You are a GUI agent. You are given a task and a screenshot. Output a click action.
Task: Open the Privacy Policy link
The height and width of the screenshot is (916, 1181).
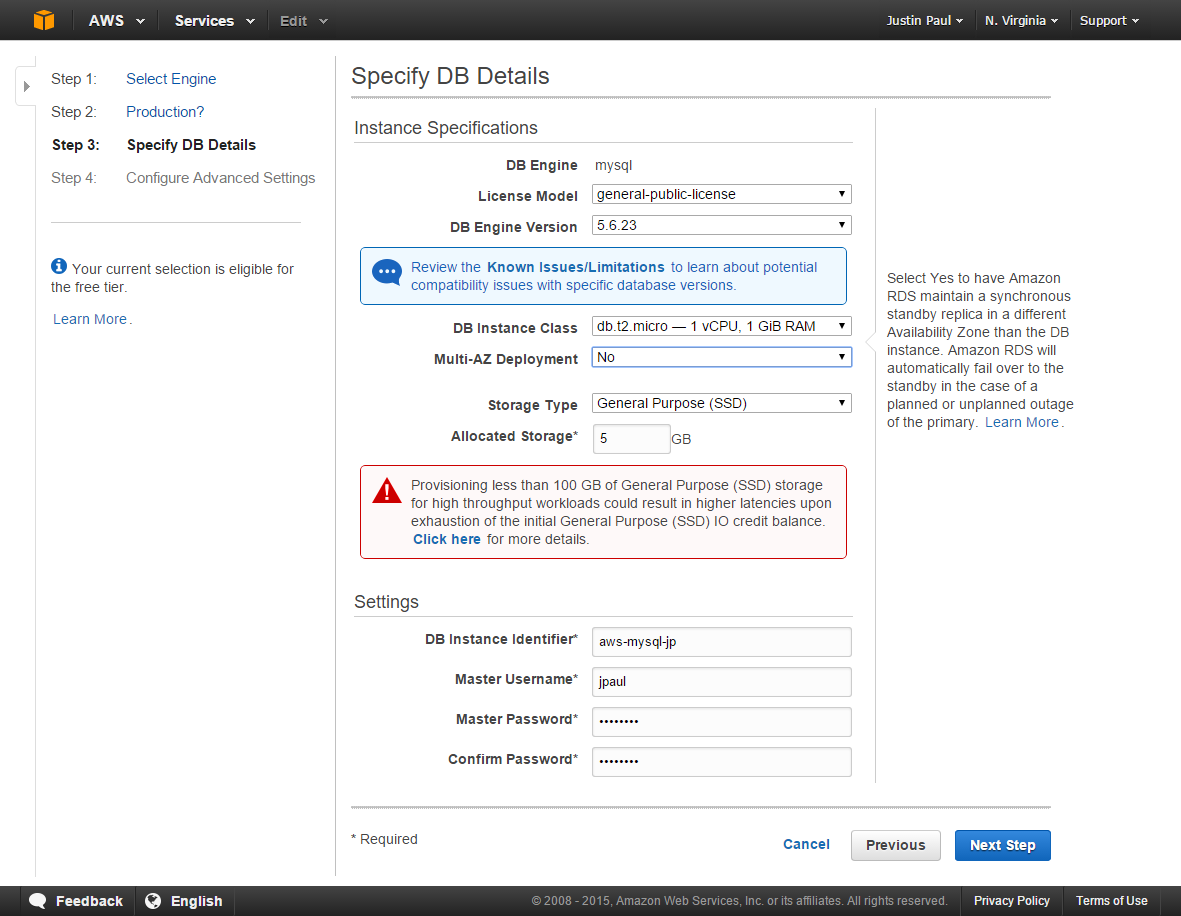coord(1012,901)
